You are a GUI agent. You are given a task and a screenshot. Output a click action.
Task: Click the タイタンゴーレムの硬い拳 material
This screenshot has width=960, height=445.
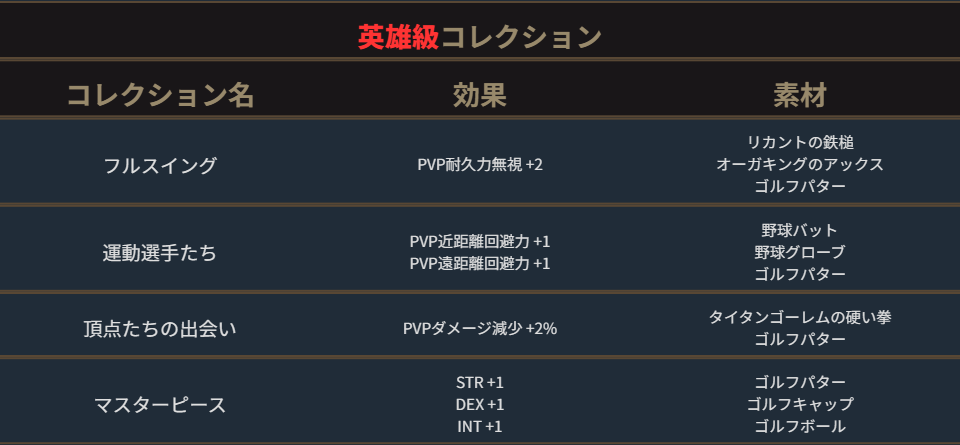(x=800, y=317)
